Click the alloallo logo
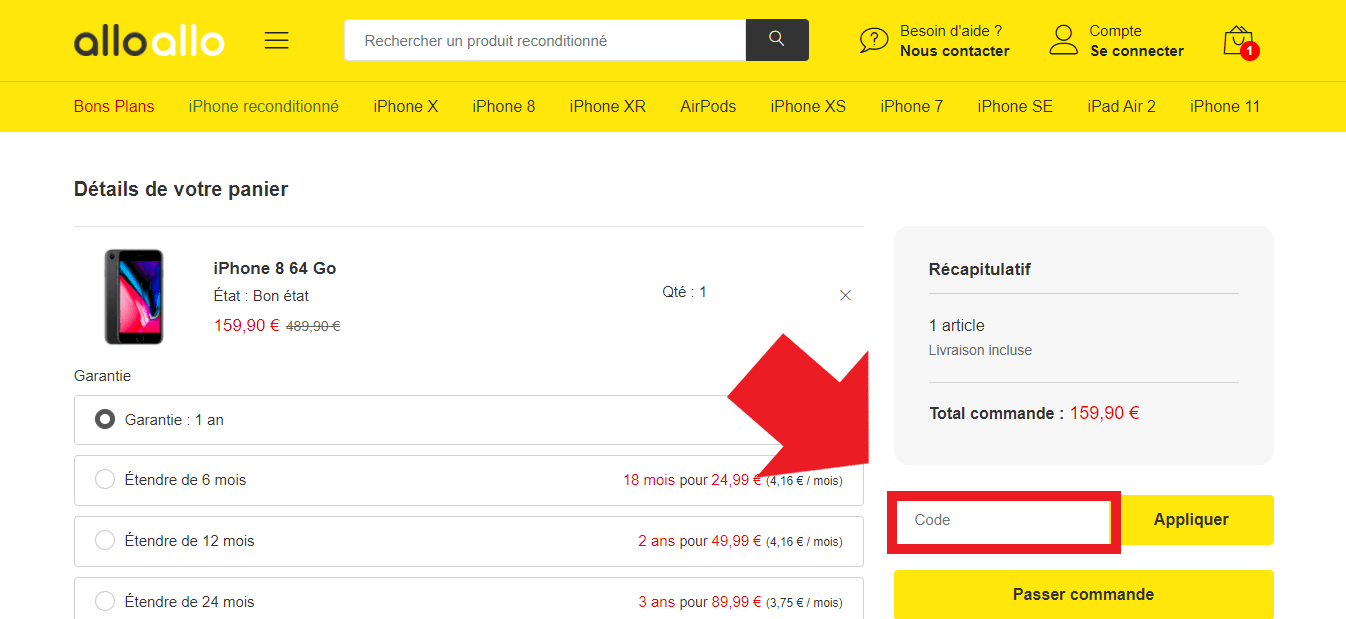 coord(149,41)
